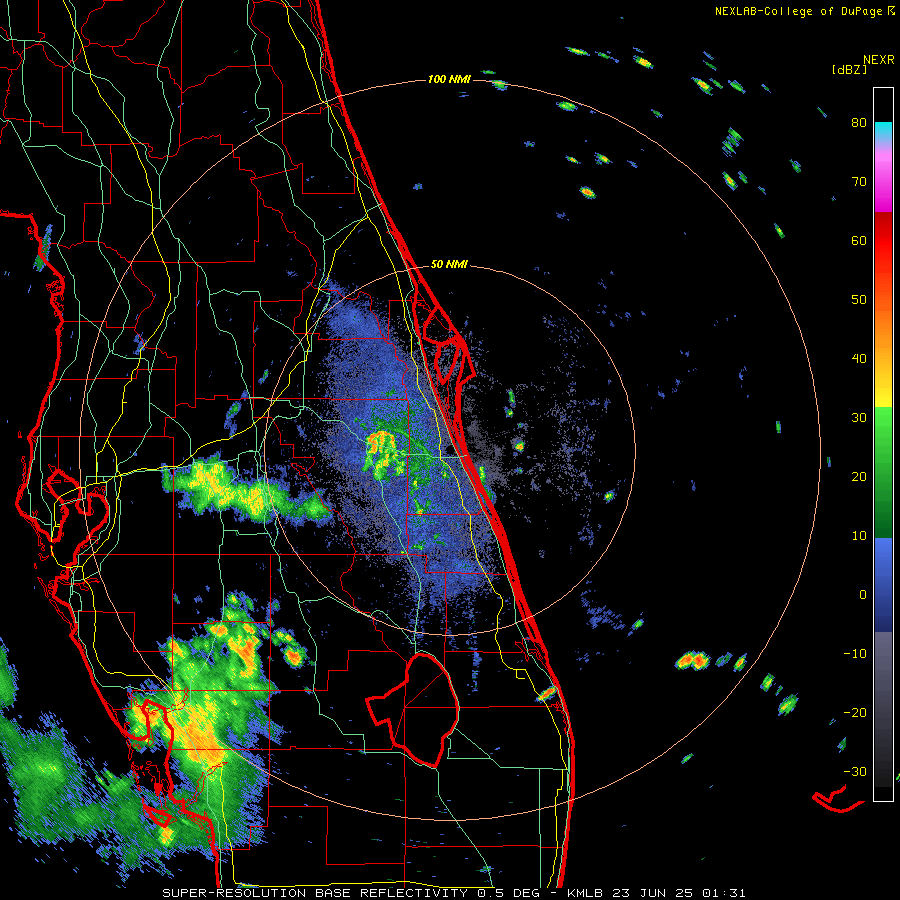This screenshot has height=900, width=900.
Task: Click the NEXLAB-College of DuPage credit text
Action: pos(798,11)
